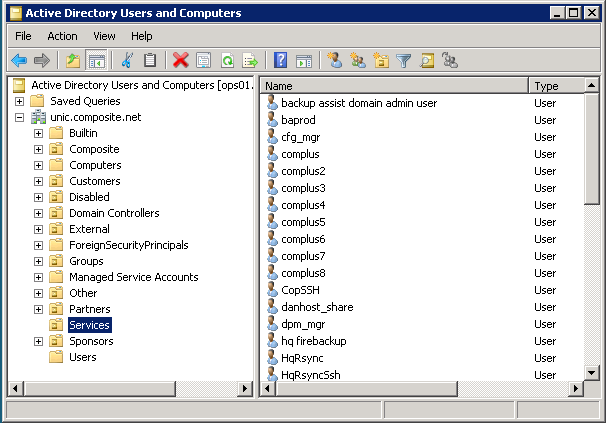Click Services OU folder icon

pyautogui.click(x=56, y=325)
